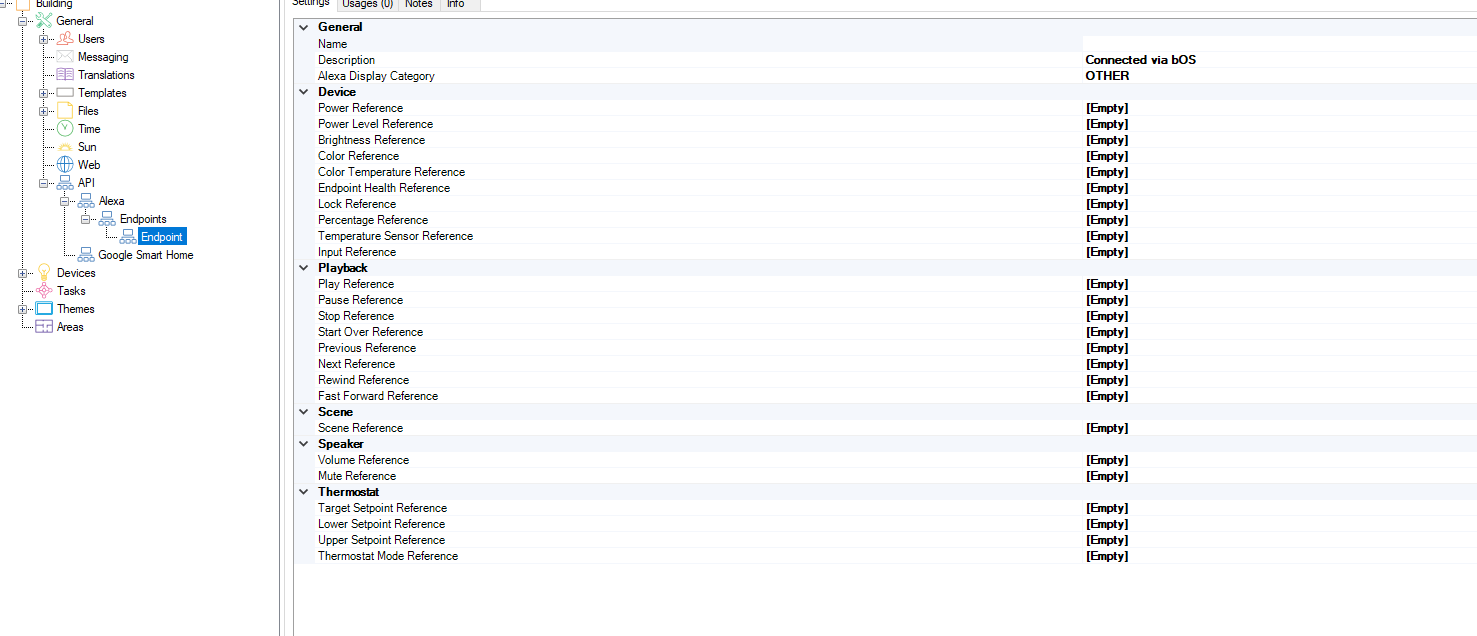Open the Usages (0) tab
Image resolution: width=1477 pixels, height=636 pixels.
[367, 4]
